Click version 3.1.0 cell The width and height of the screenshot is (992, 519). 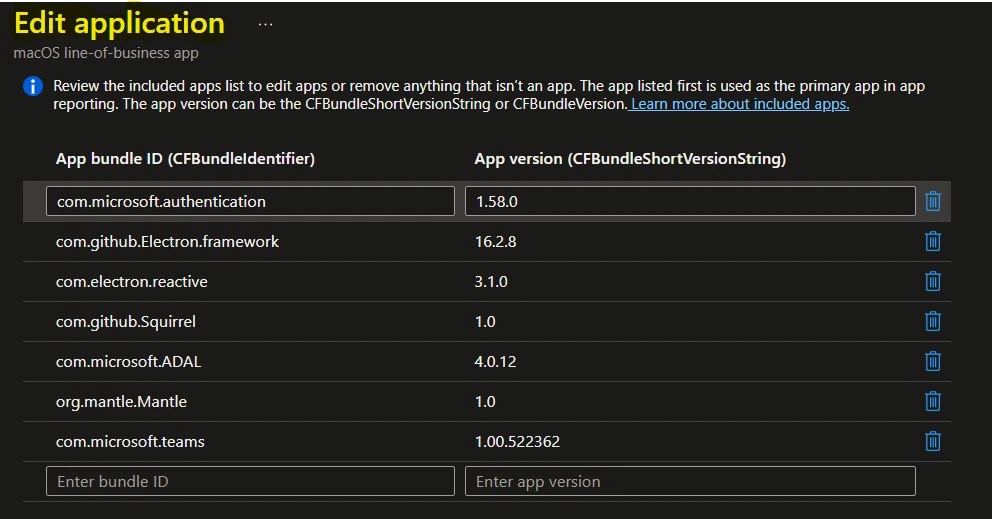click(x=491, y=282)
